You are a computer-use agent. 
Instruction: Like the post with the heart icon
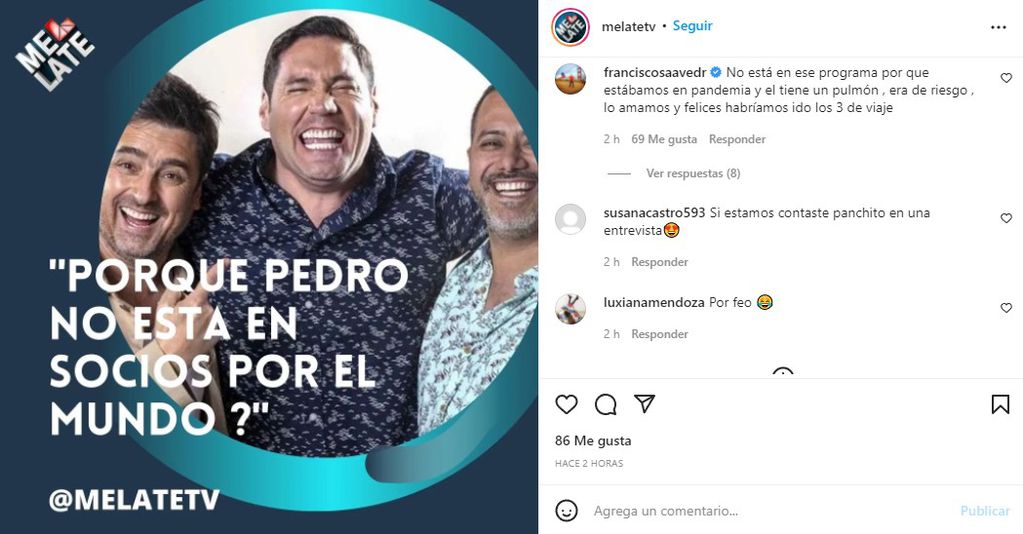[566, 405]
